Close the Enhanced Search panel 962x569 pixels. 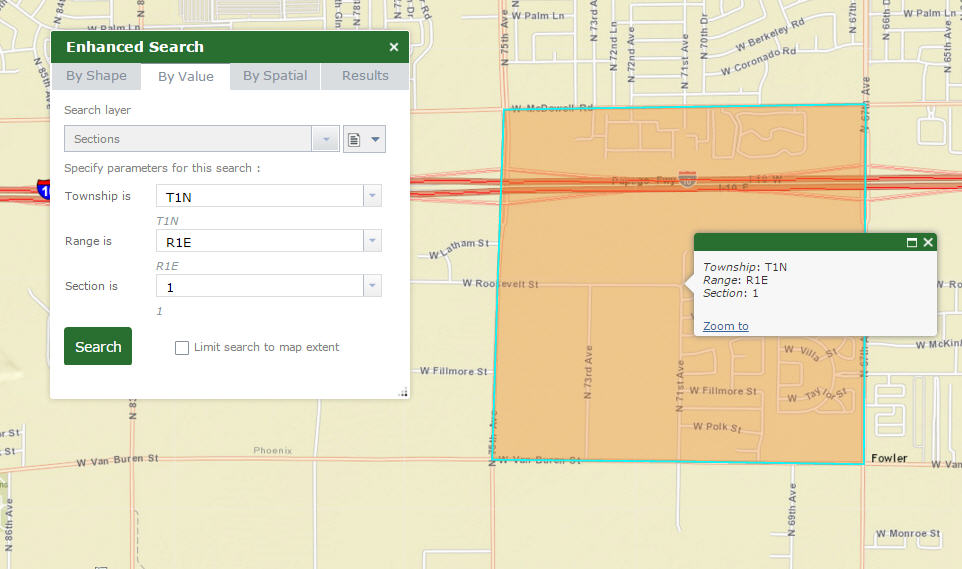coord(394,47)
